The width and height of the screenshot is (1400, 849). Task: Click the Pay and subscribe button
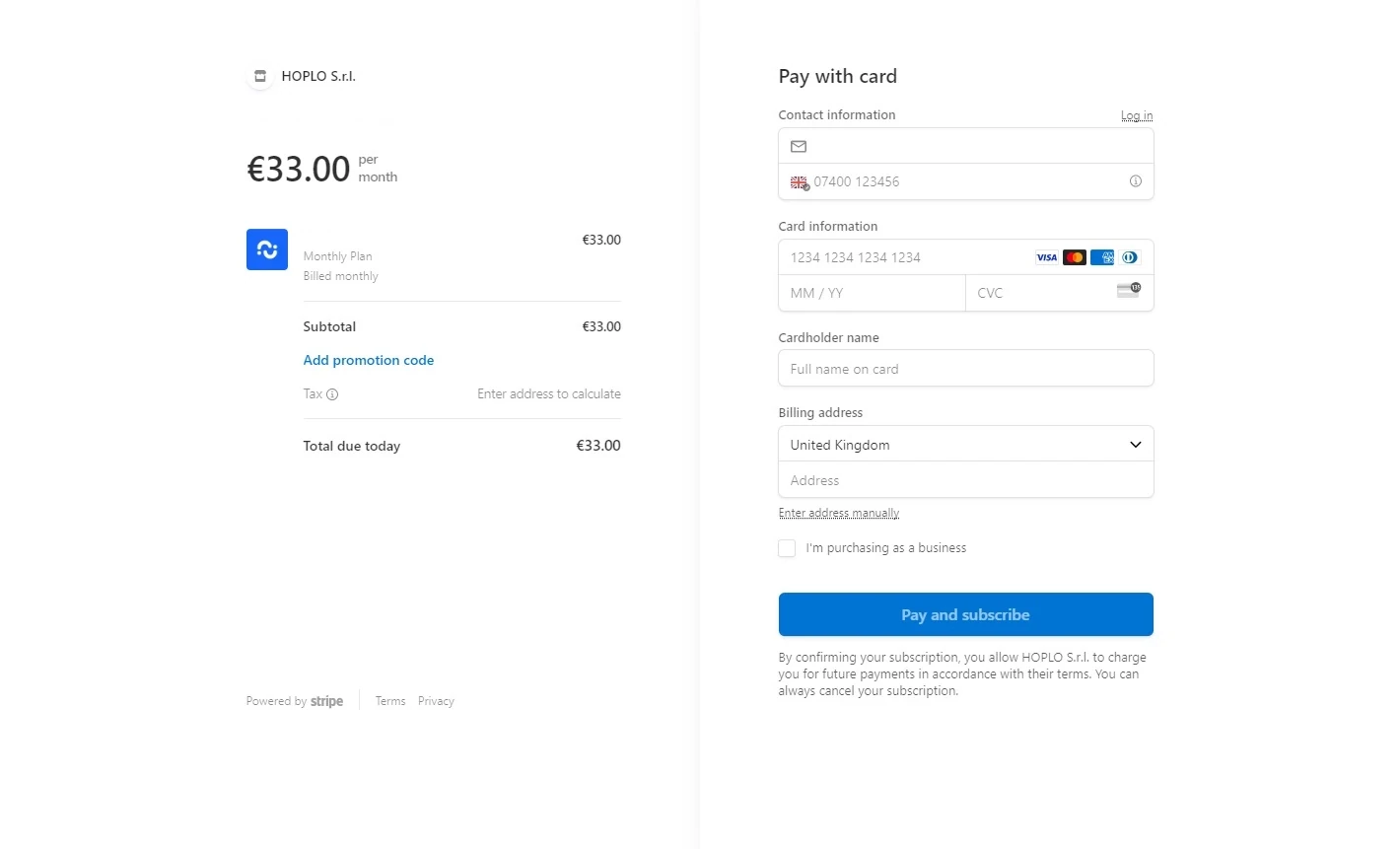(965, 614)
